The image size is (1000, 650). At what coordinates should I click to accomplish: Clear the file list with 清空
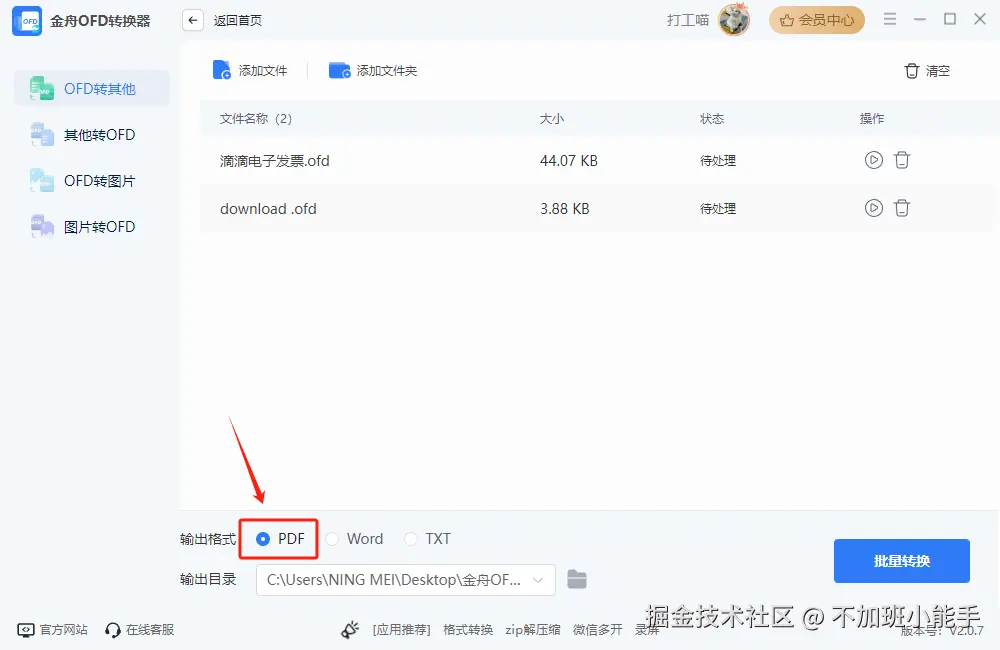point(927,71)
